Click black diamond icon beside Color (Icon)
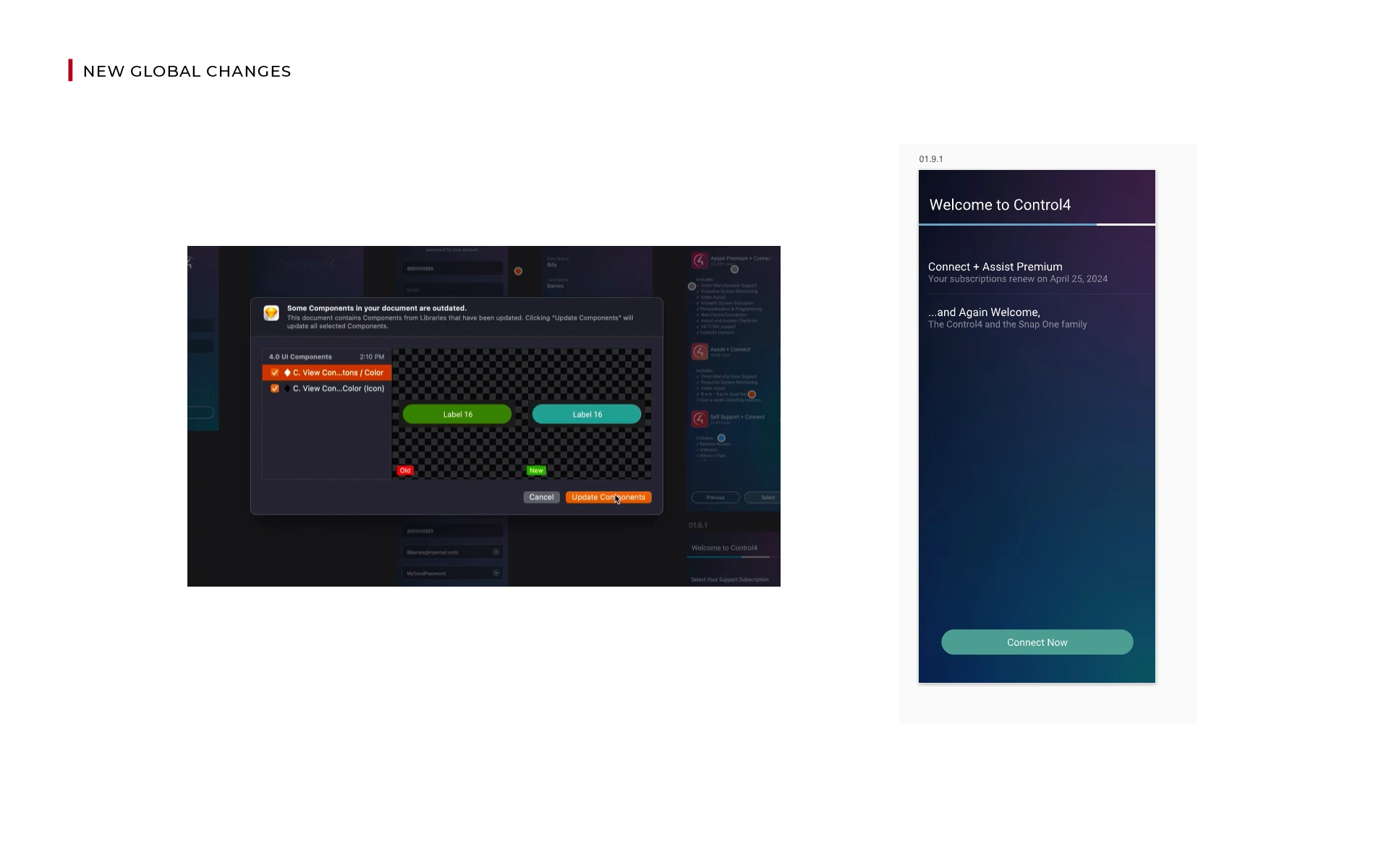 tap(287, 388)
